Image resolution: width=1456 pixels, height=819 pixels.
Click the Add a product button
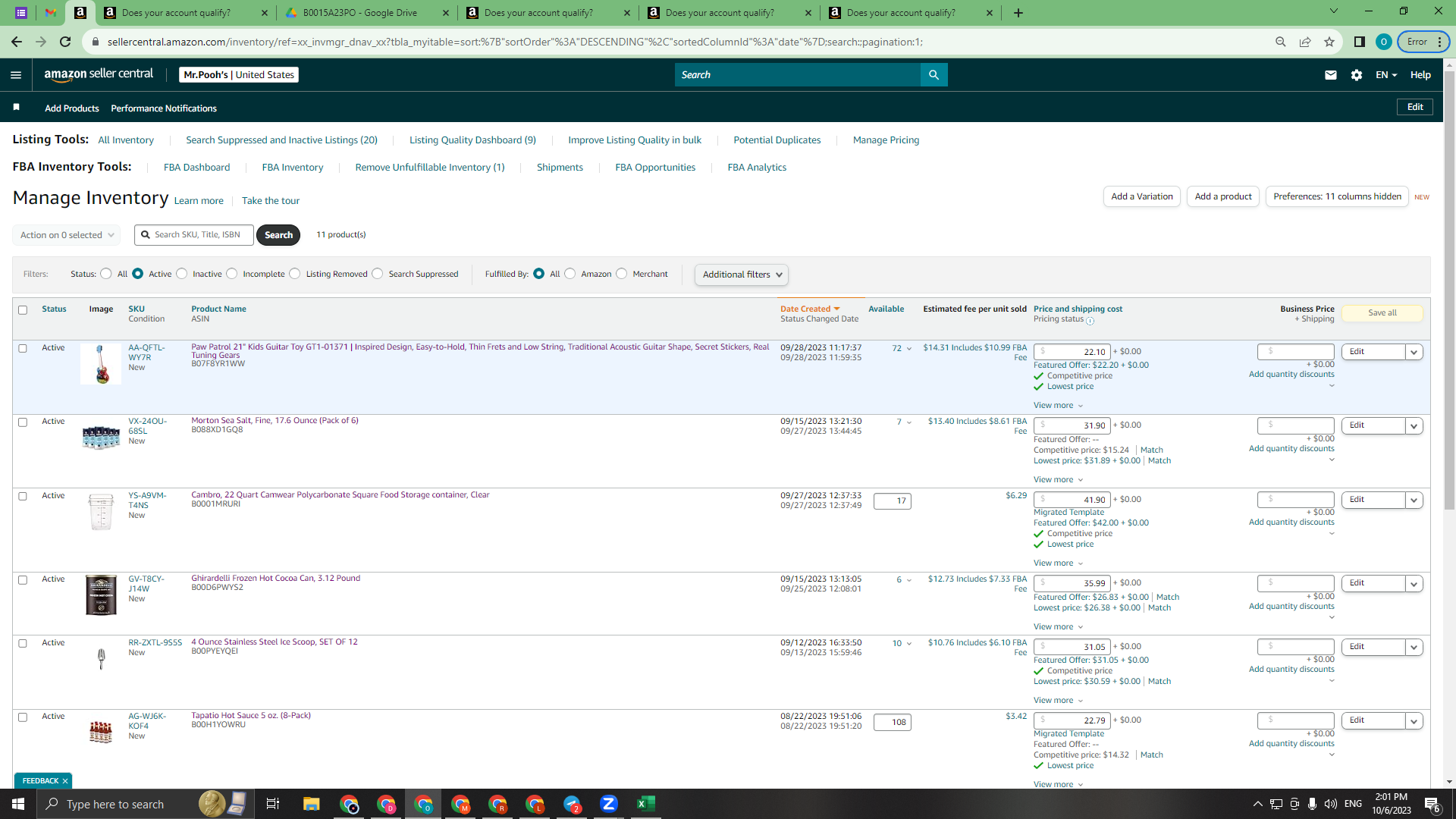click(1223, 196)
